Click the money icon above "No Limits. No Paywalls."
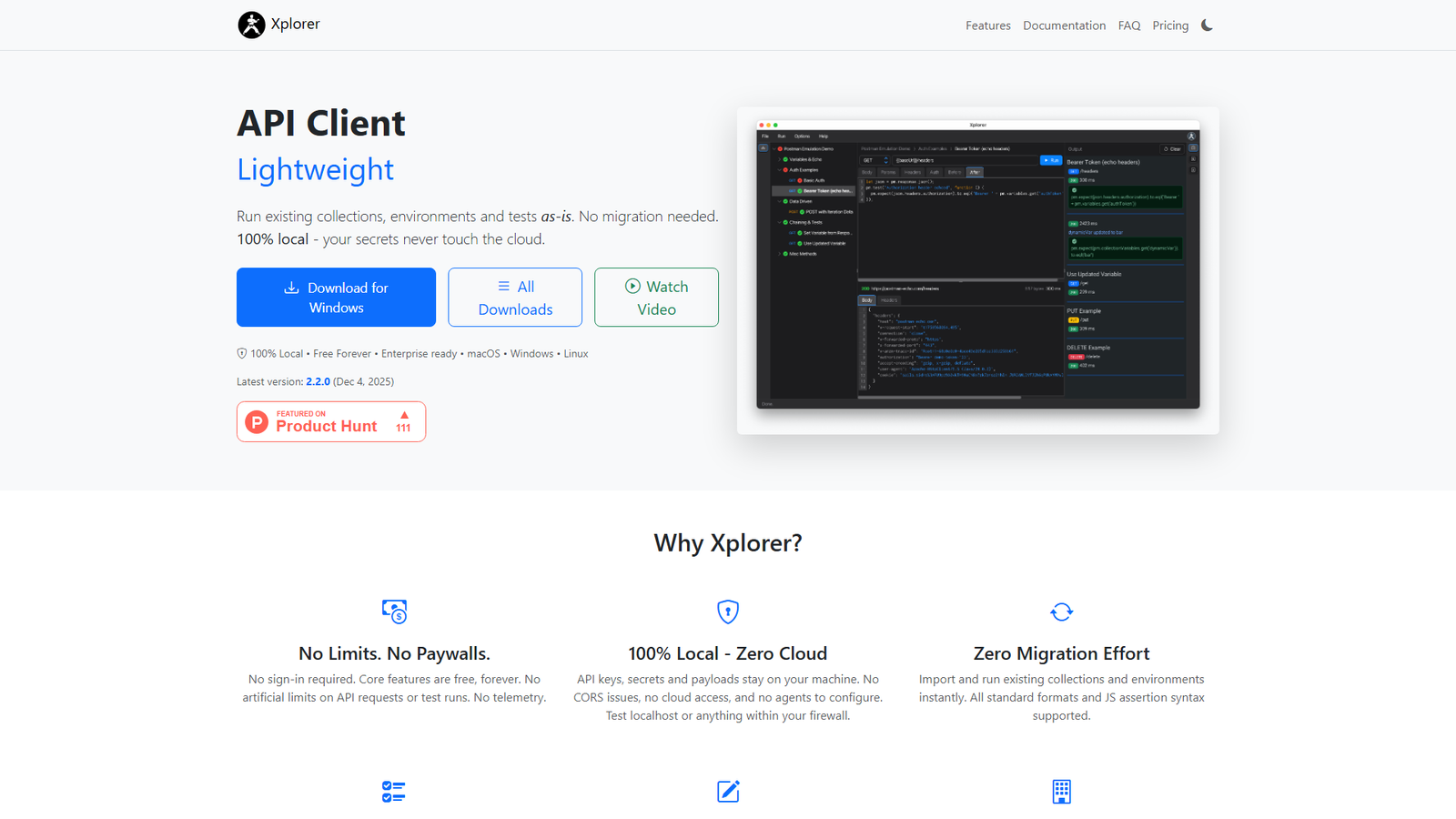Image resolution: width=1456 pixels, height=819 pixels. click(394, 612)
